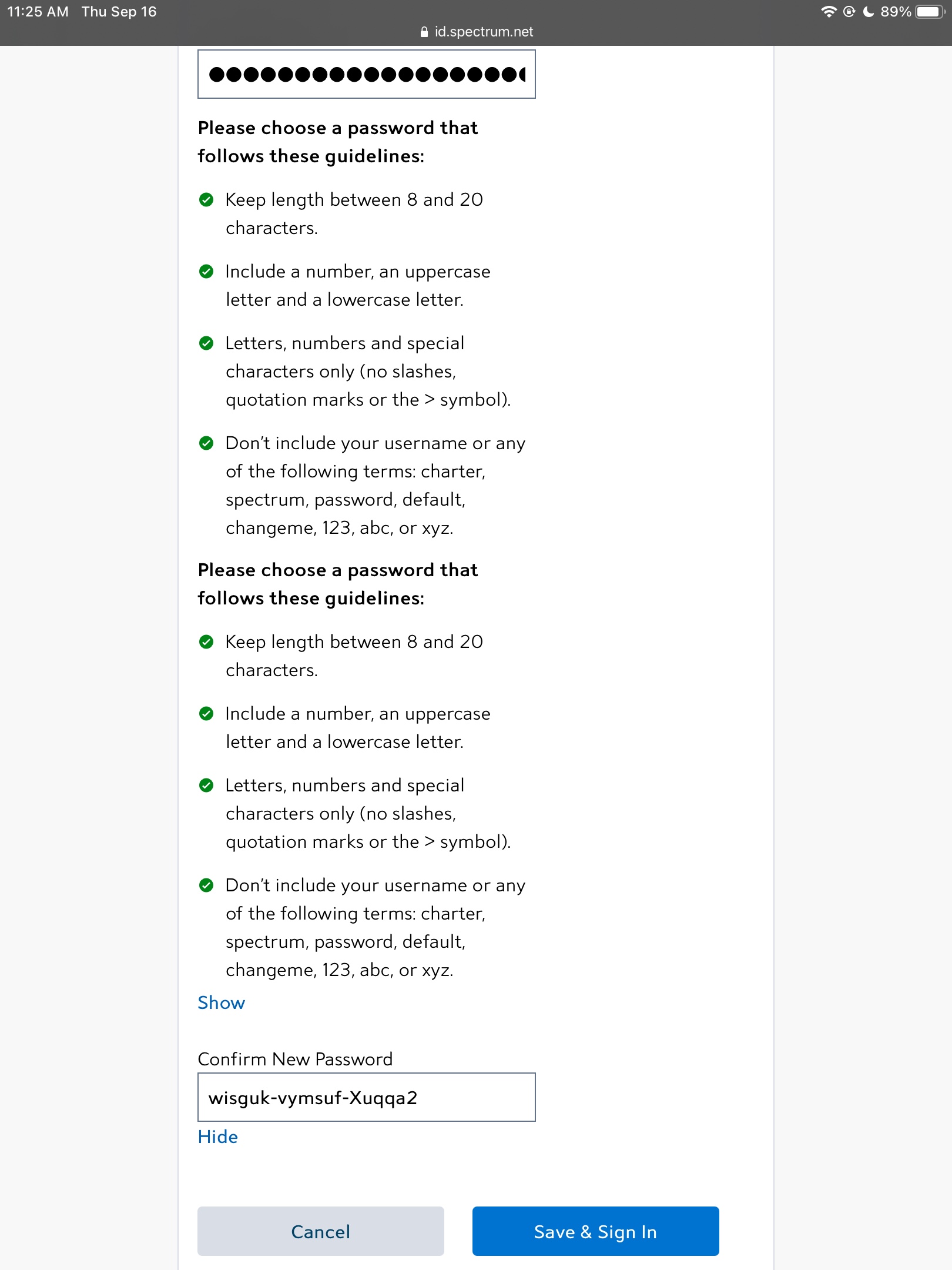The image size is (952, 1270).
Task: Click second list's check beside username terms rule
Action: click(x=206, y=885)
